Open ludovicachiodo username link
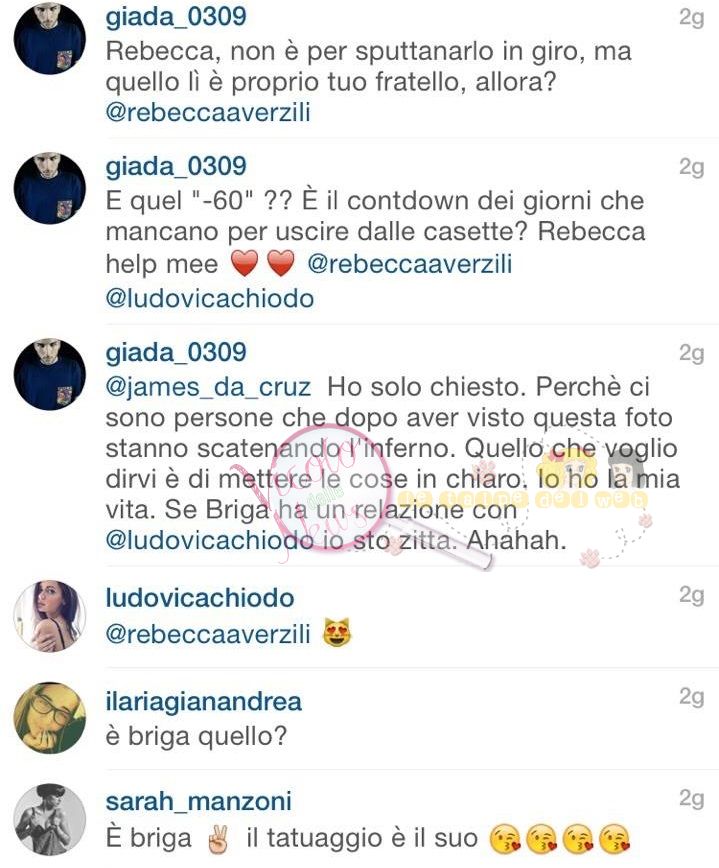 point(200,598)
